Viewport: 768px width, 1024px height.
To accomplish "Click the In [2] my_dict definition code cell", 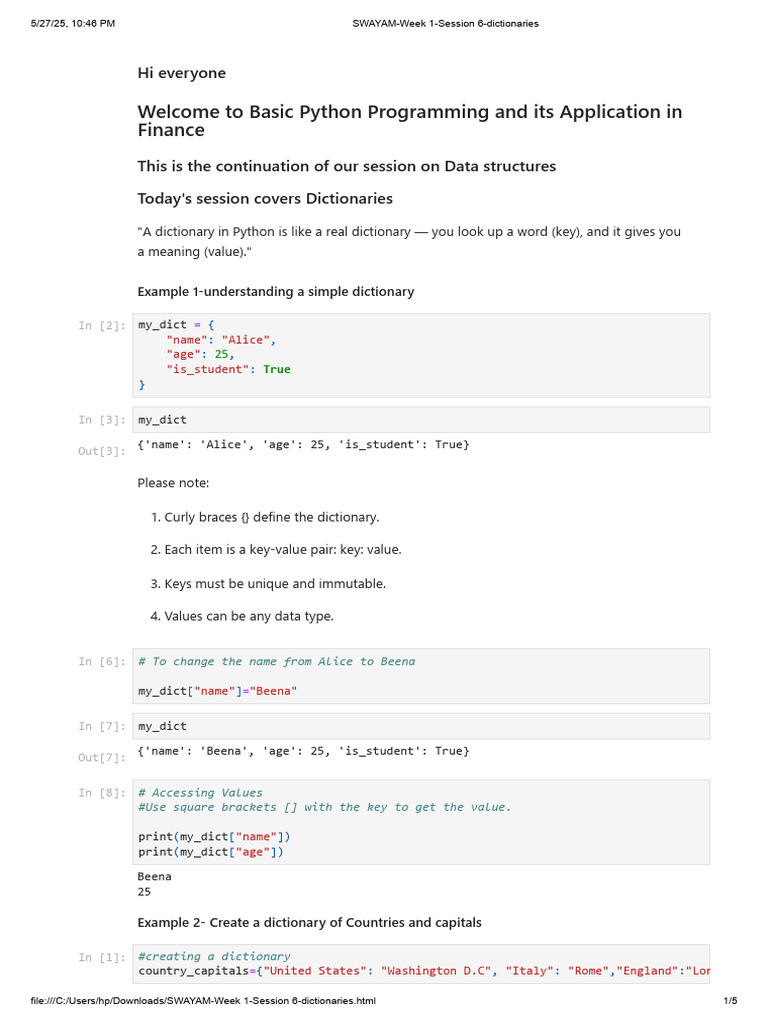I will tap(421, 355).
